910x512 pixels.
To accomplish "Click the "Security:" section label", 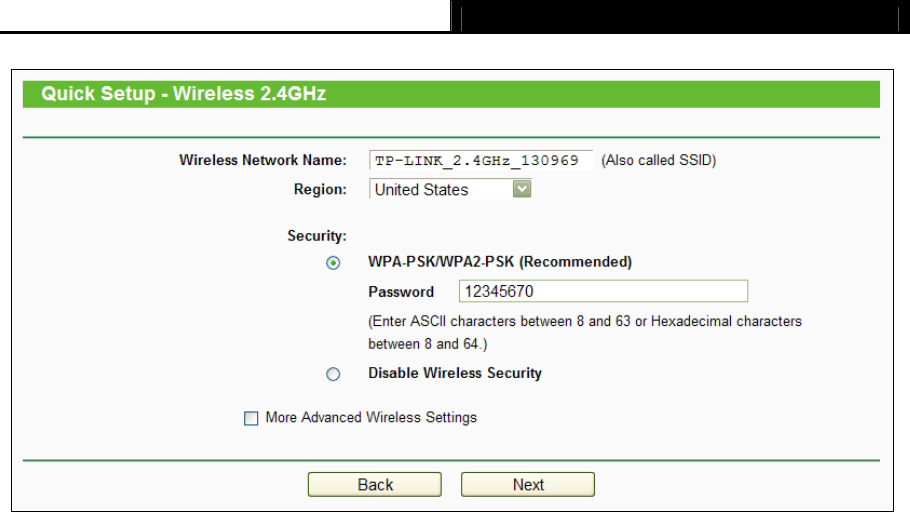I will pyautogui.click(x=317, y=236).
